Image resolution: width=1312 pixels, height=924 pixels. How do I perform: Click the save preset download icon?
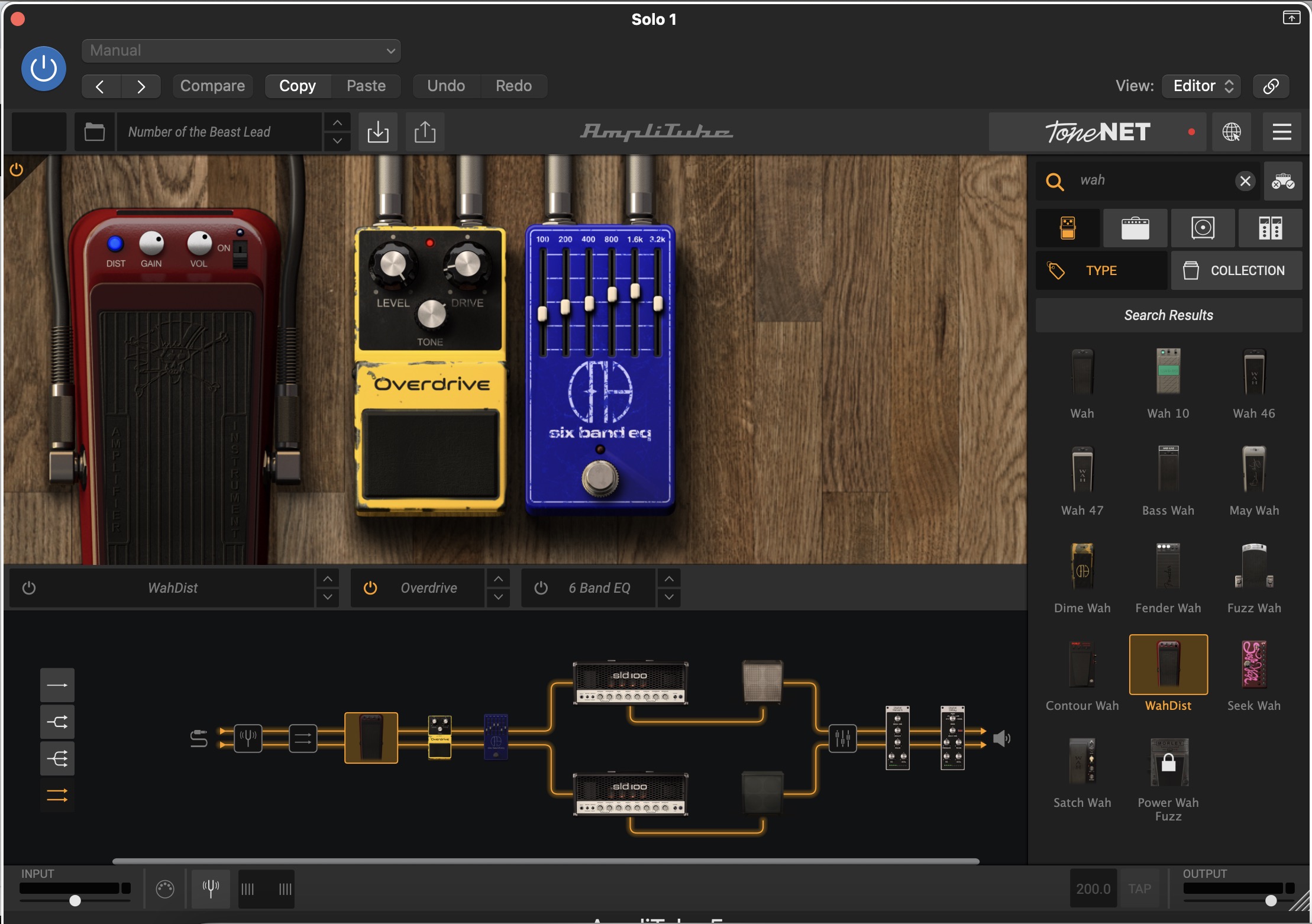(x=378, y=132)
